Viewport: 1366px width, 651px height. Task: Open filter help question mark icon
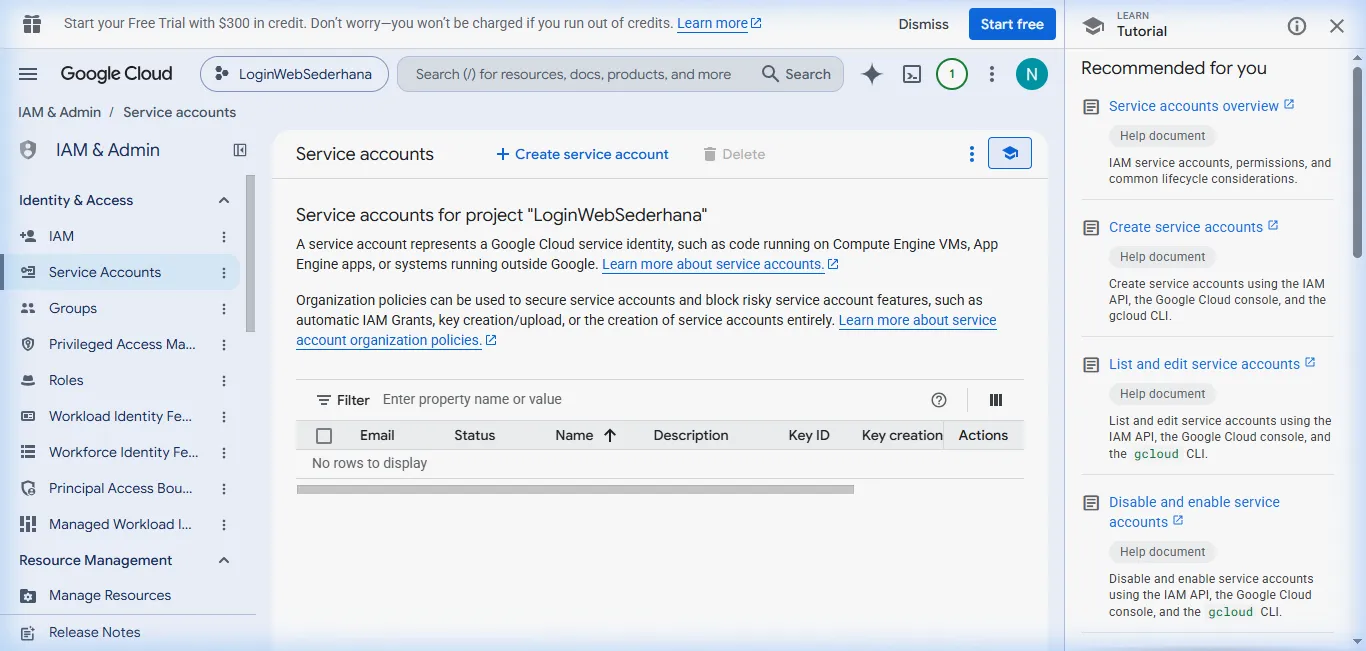(939, 400)
